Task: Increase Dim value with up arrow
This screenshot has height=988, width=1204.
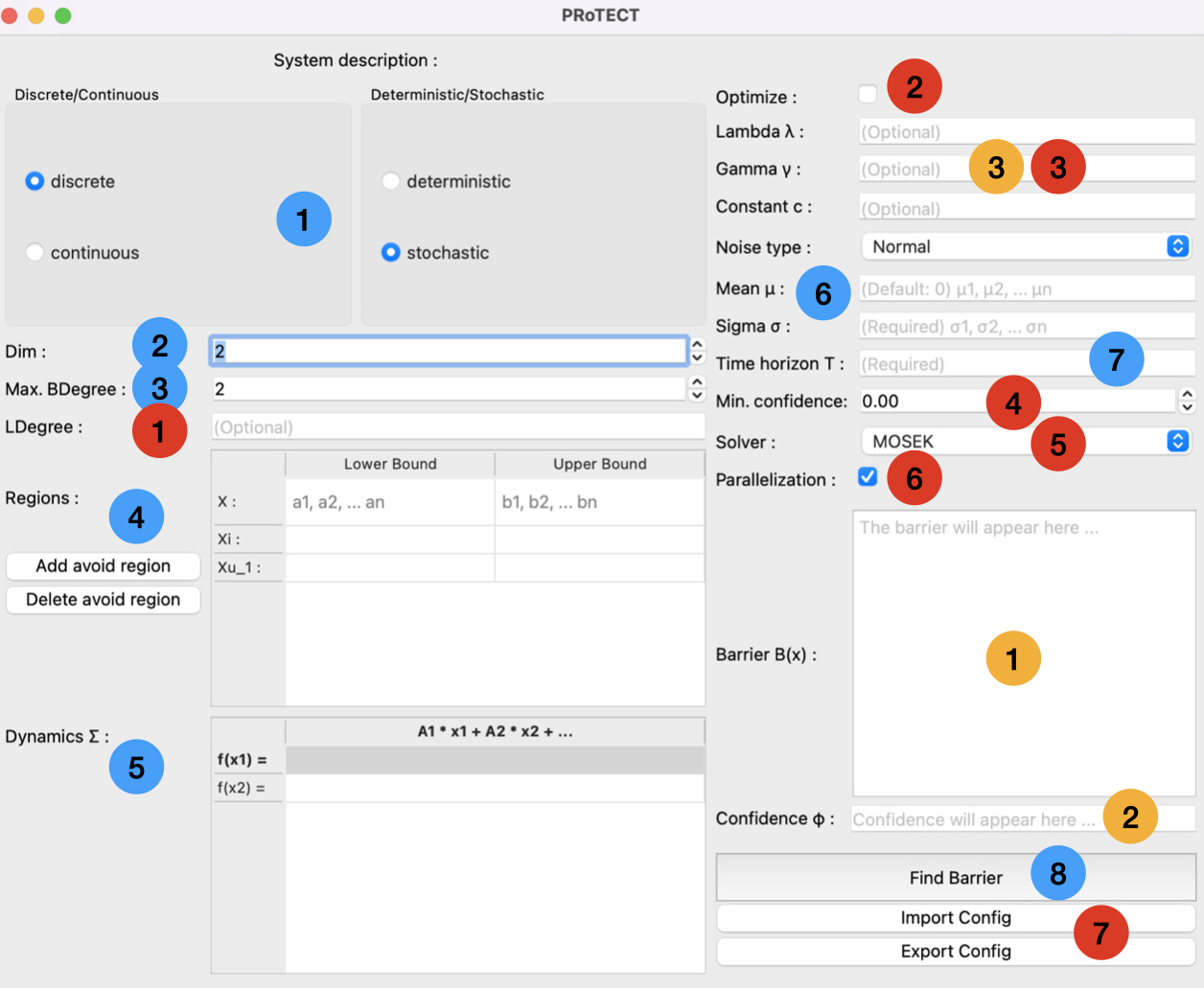Action: point(698,345)
